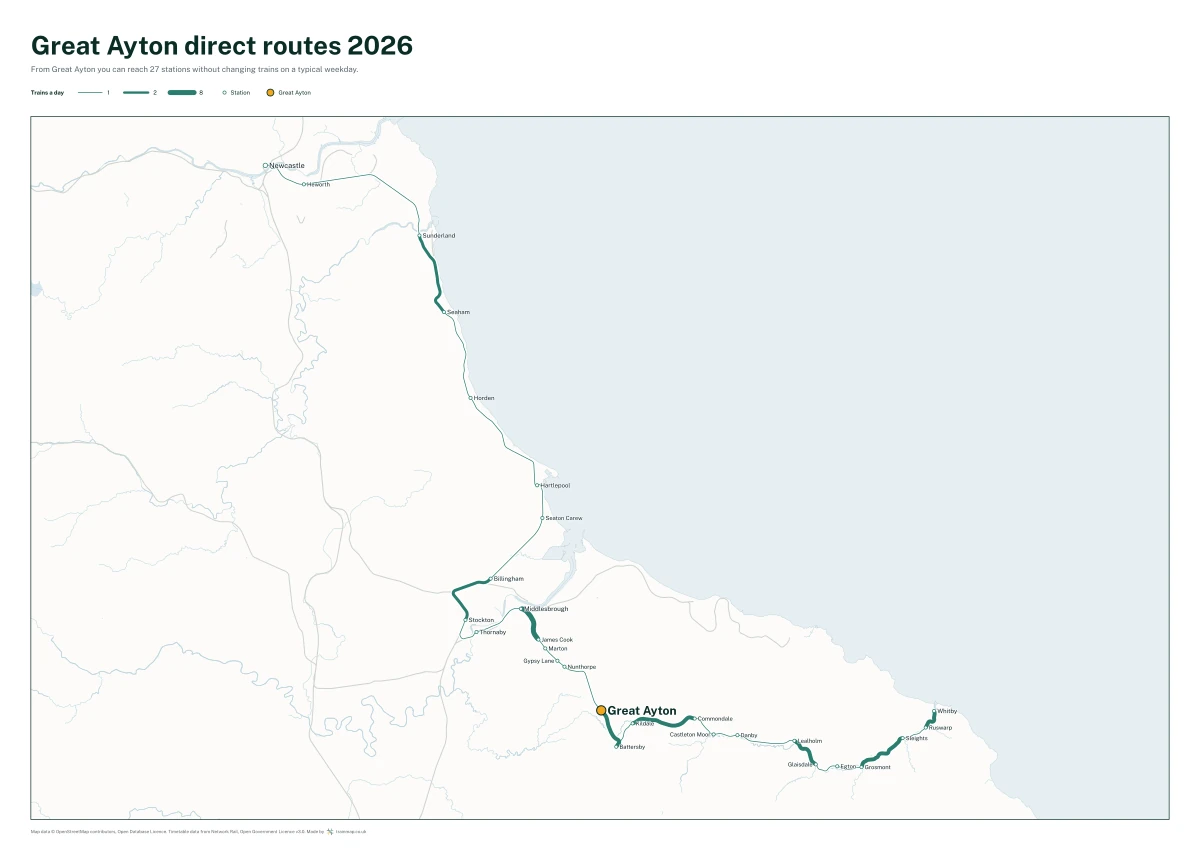
Task: Select the Grosmont station dot
Action: coord(861,767)
